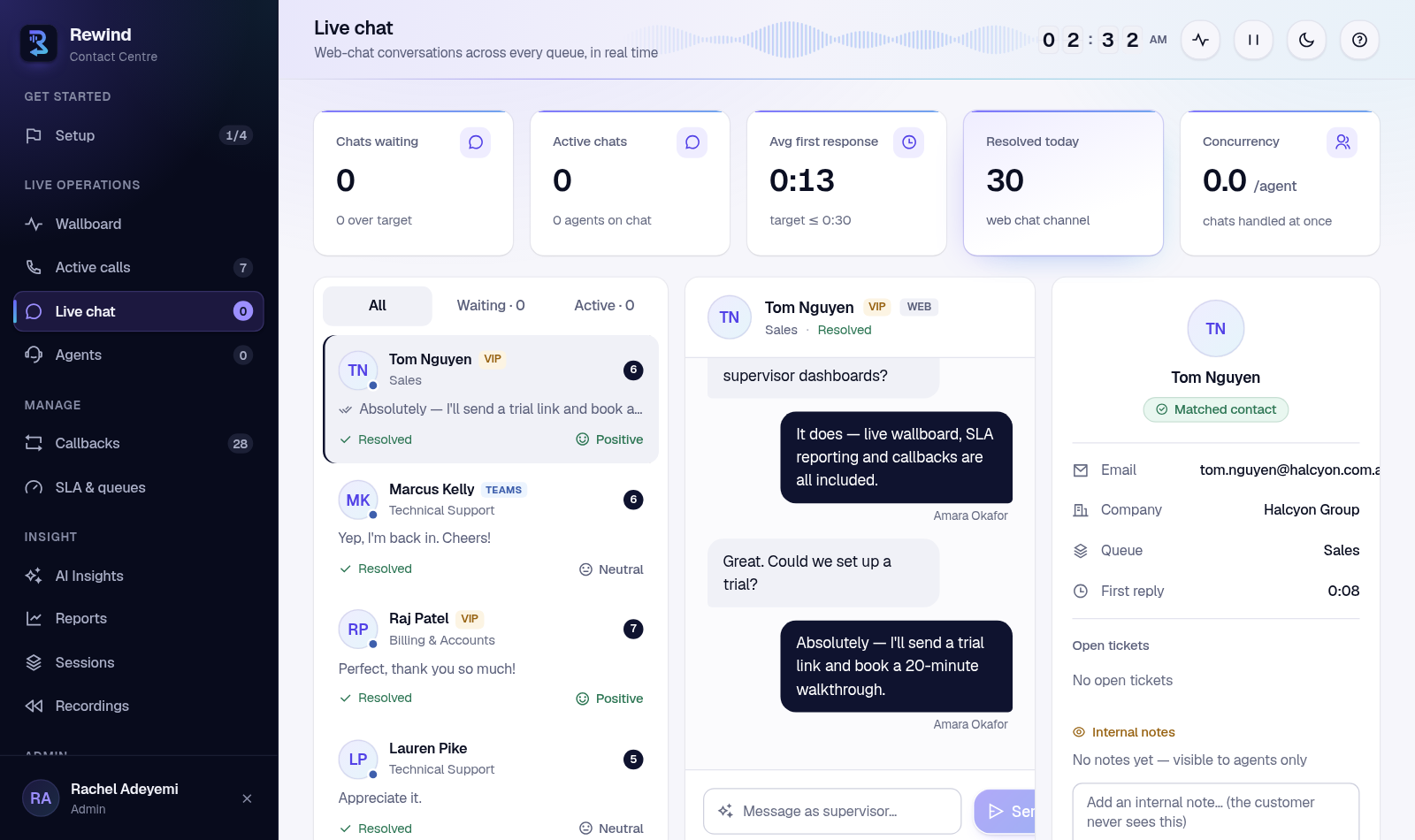Switch to the Active · 0 tab
This screenshot has width=1415, height=840.
pos(604,305)
